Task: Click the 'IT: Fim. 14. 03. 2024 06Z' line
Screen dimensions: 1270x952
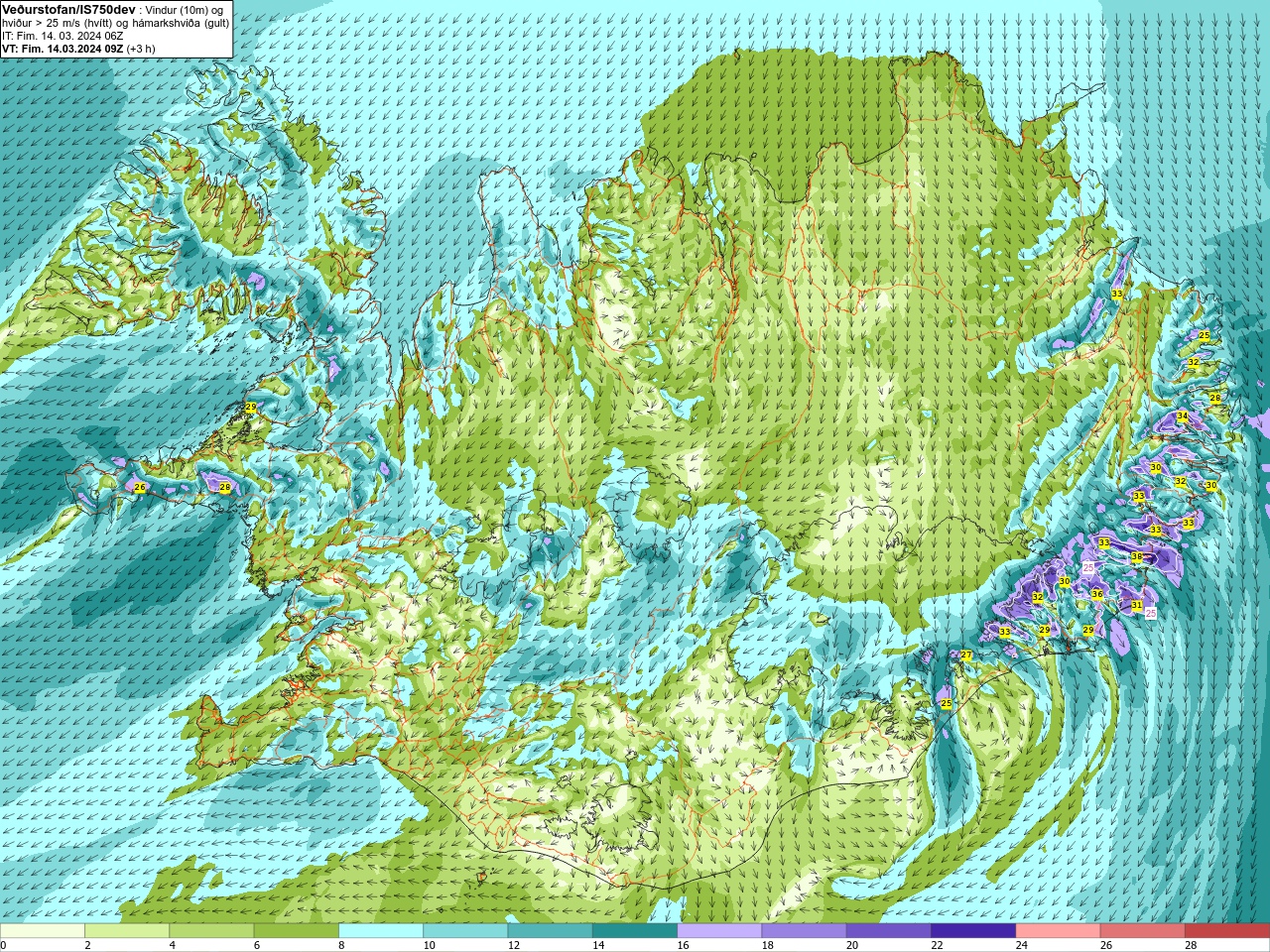Action: pyautogui.click(x=63, y=35)
